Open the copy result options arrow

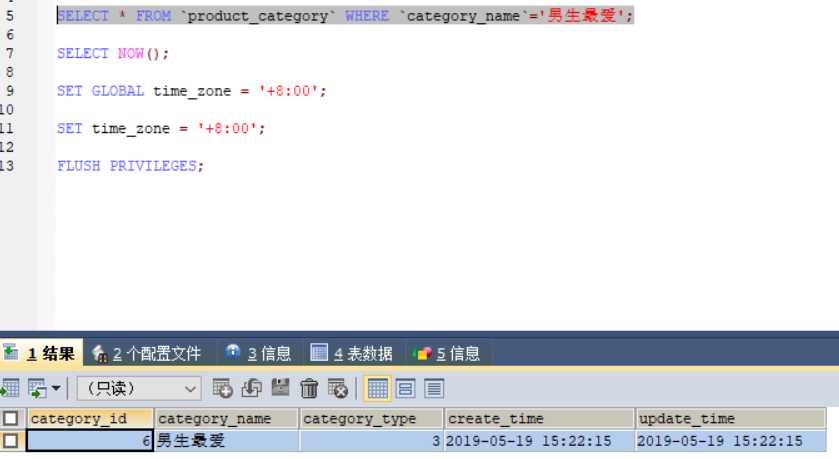click(x=56, y=388)
